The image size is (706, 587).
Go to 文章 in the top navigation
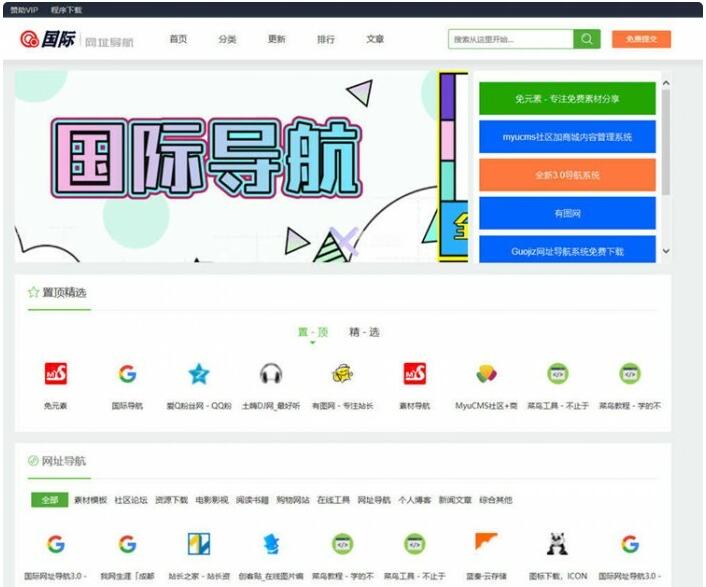(375, 39)
